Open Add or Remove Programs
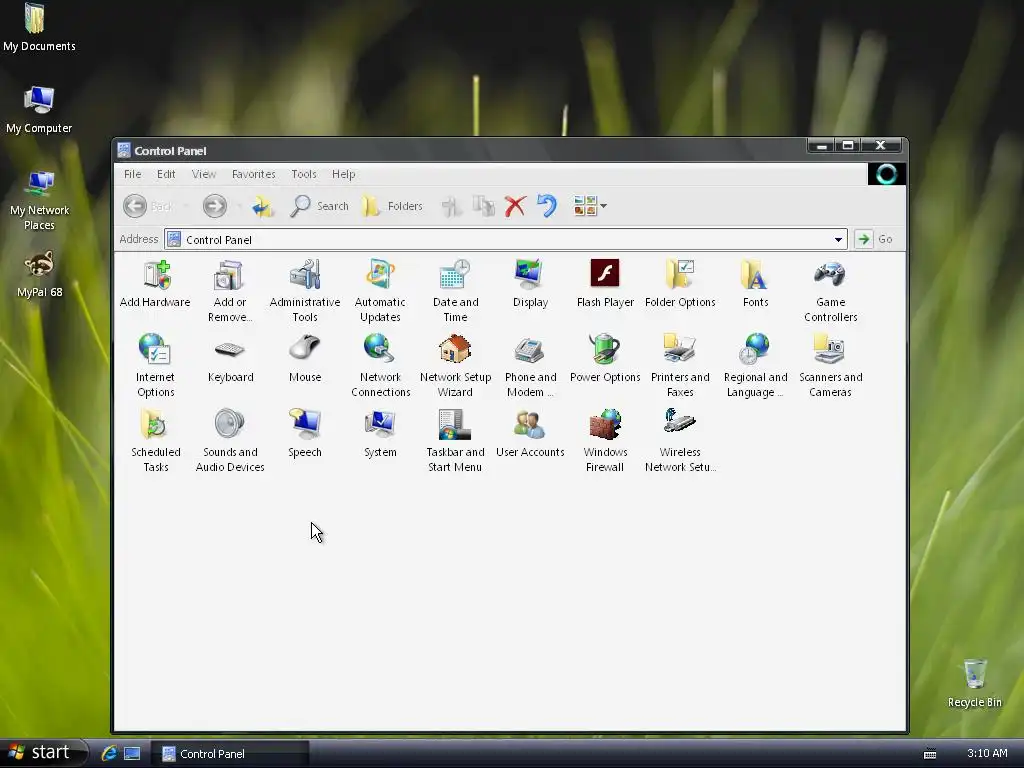This screenshot has width=1024, height=768. [230, 291]
